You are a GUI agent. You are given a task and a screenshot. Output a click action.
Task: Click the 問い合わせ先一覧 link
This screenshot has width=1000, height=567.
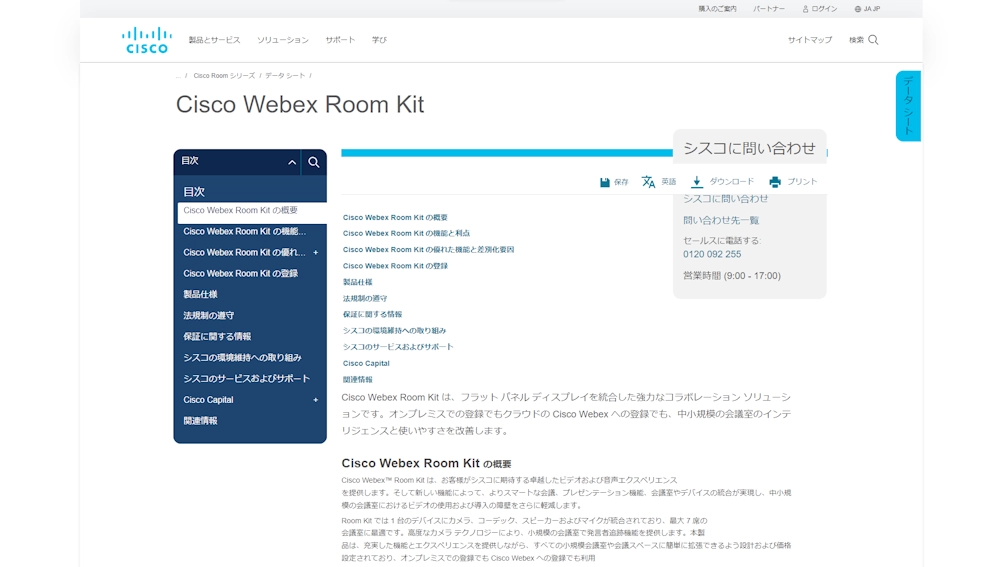[720, 220]
